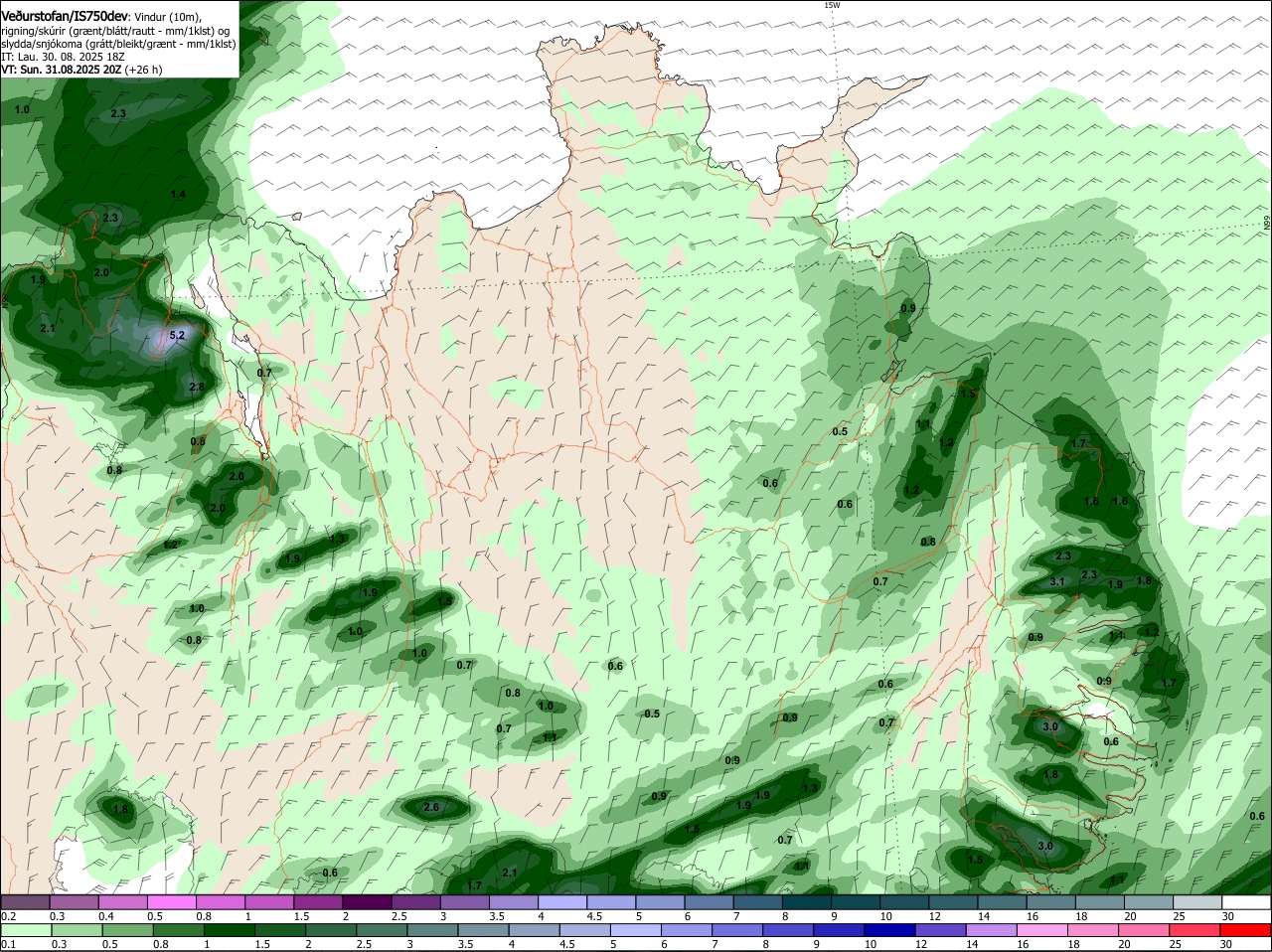Click the 0.2 label in the sleet legend
This screenshot has height=952, width=1272.
pos(8,916)
